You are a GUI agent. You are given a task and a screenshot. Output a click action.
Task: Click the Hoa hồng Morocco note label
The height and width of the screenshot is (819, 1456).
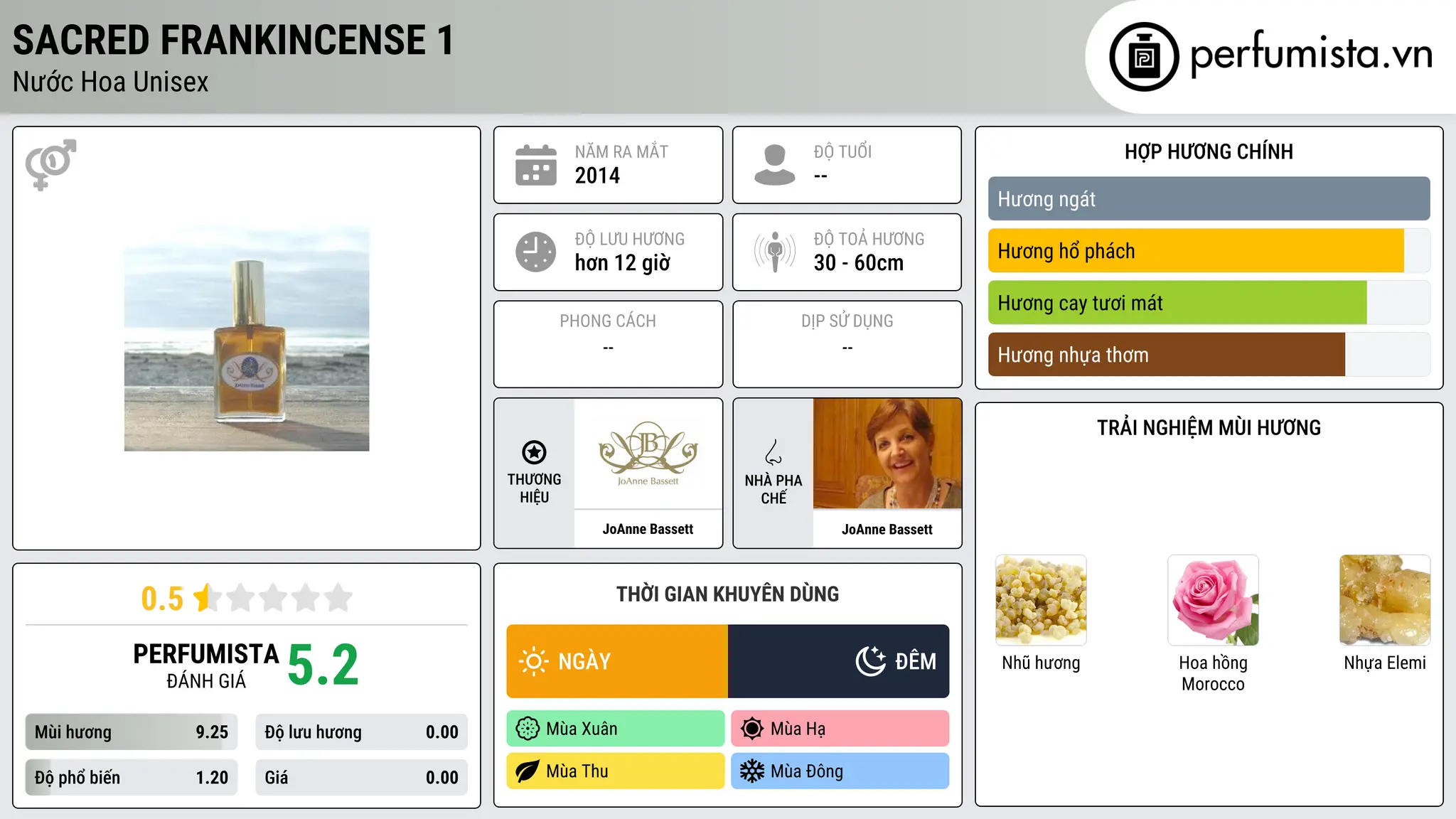pos(1213,673)
